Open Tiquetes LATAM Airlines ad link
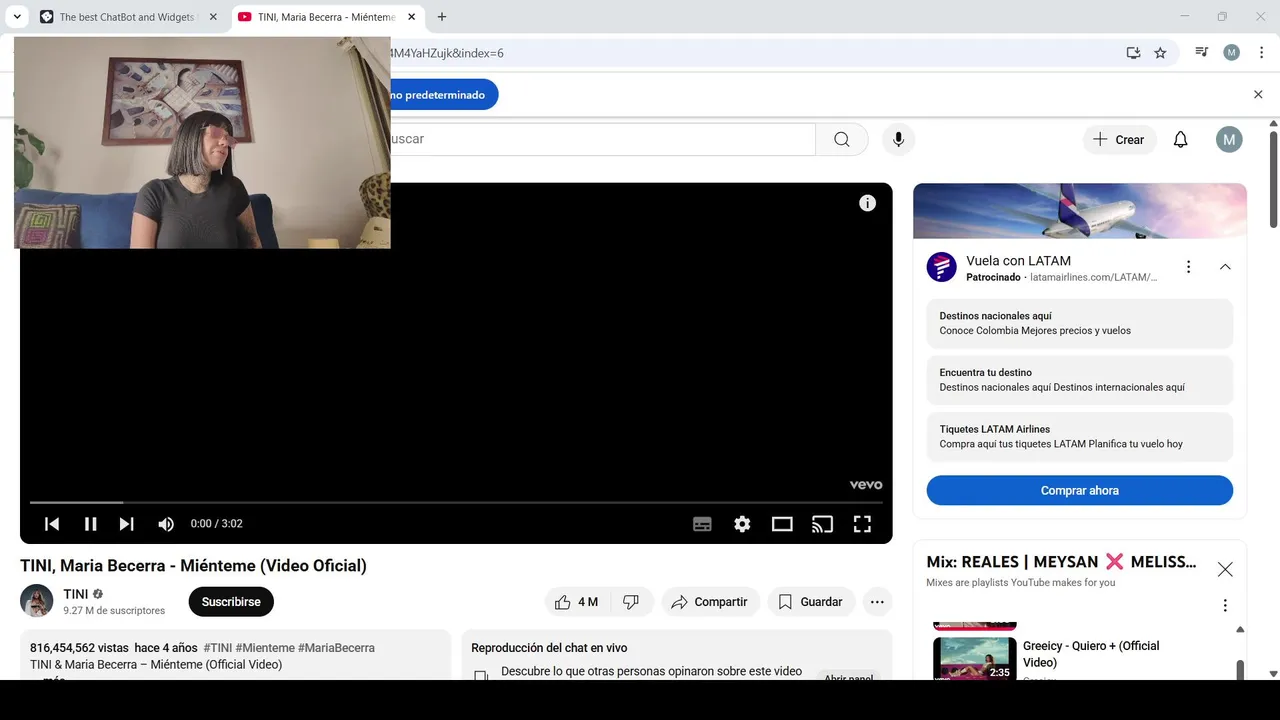 [x=1080, y=436]
